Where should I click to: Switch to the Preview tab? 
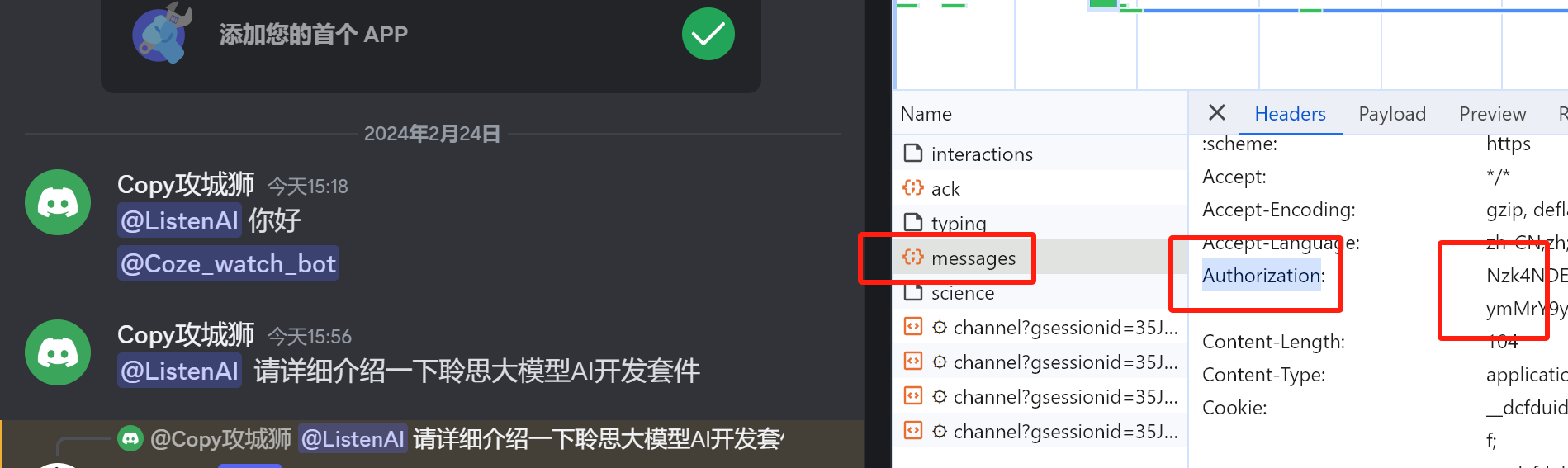tap(1492, 114)
